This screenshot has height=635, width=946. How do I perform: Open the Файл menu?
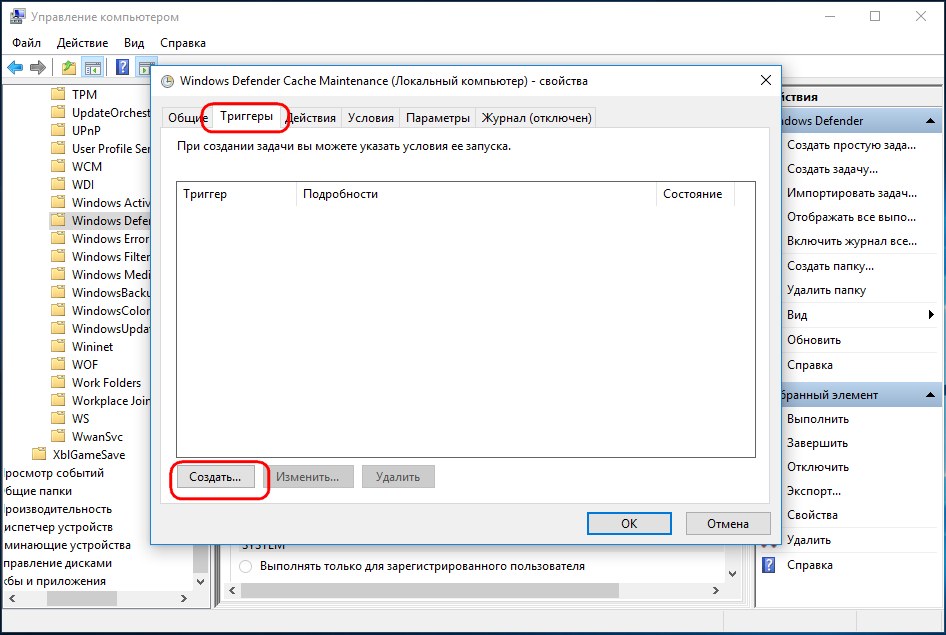tap(27, 43)
